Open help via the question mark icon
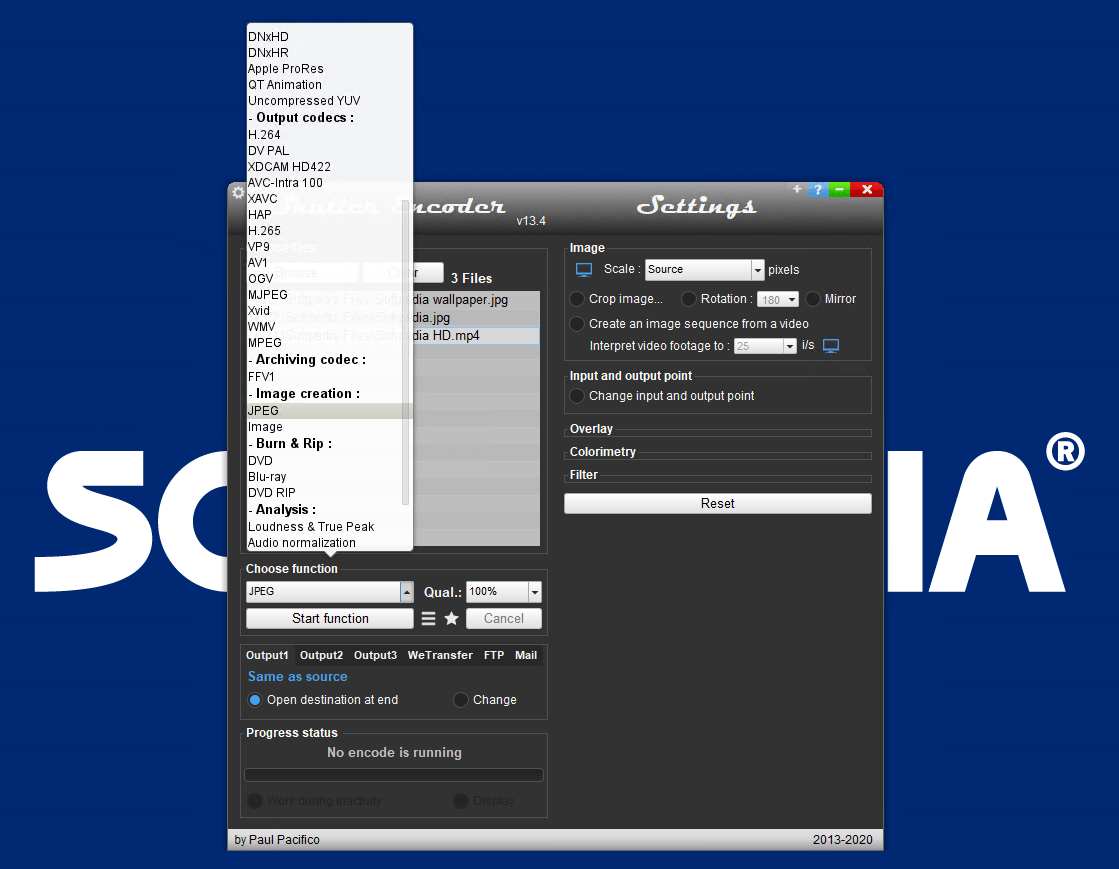 point(818,189)
